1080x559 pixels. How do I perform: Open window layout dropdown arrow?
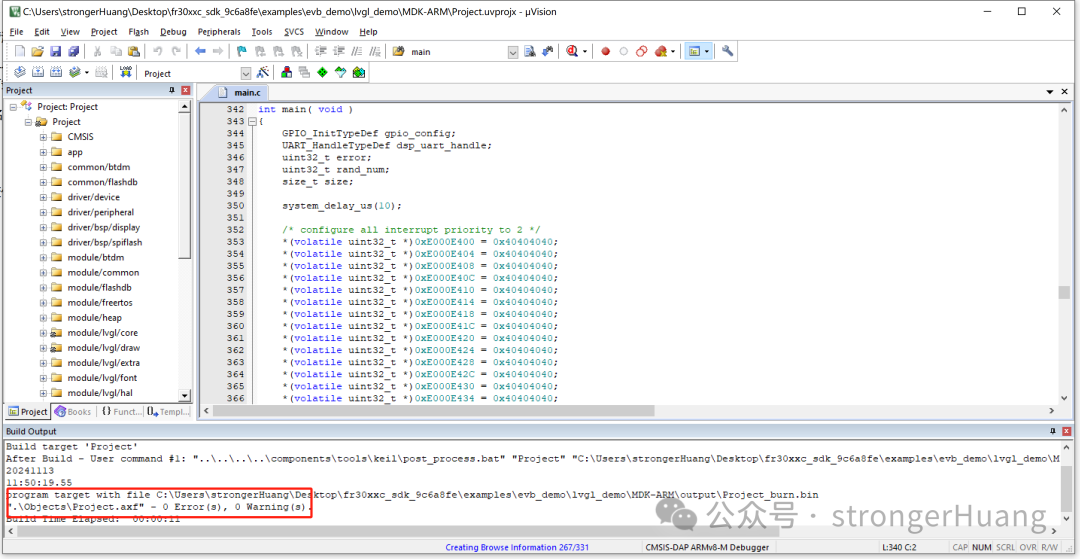[707, 52]
